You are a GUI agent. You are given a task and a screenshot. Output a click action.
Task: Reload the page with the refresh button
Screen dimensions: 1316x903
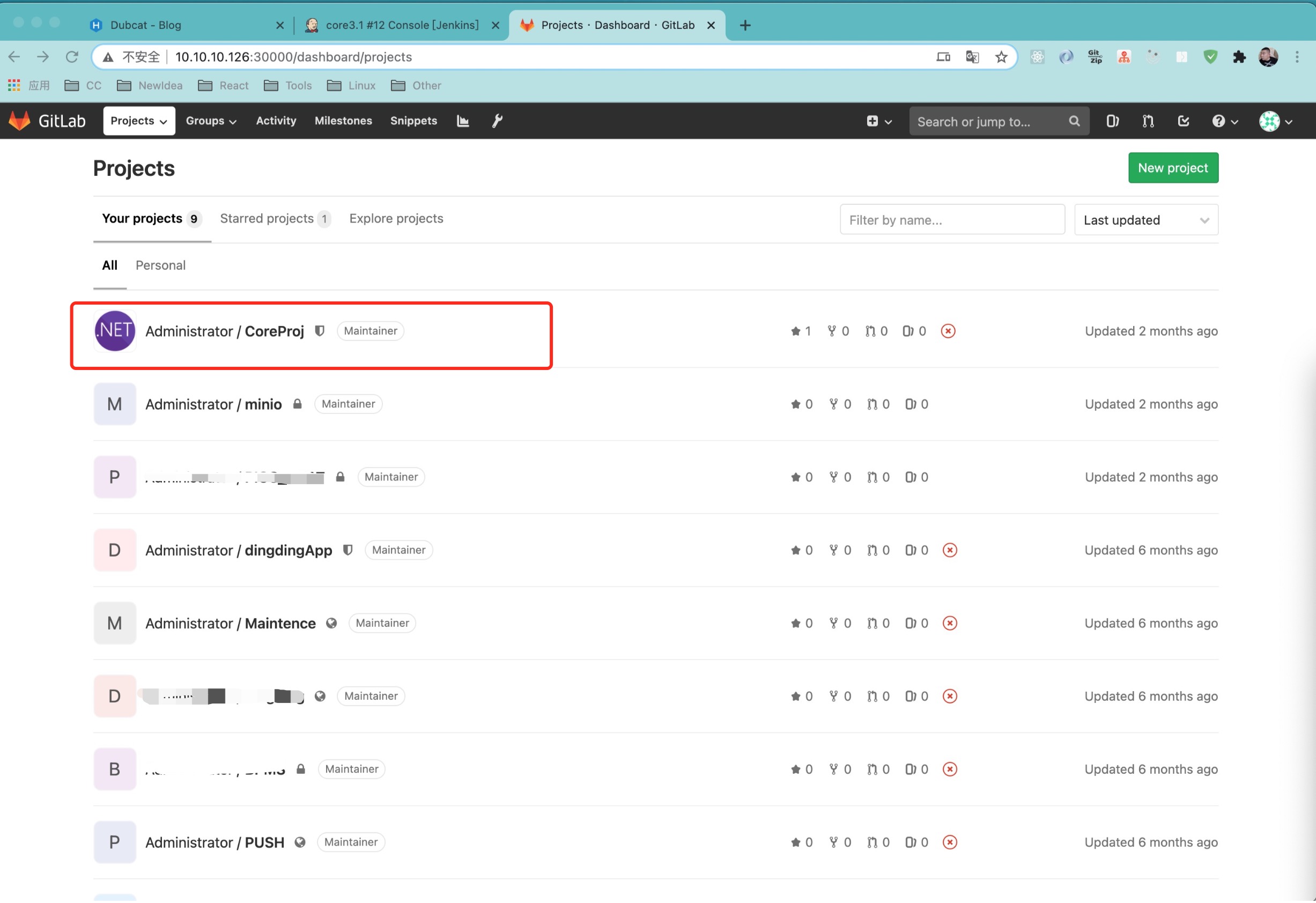click(72, 57)
